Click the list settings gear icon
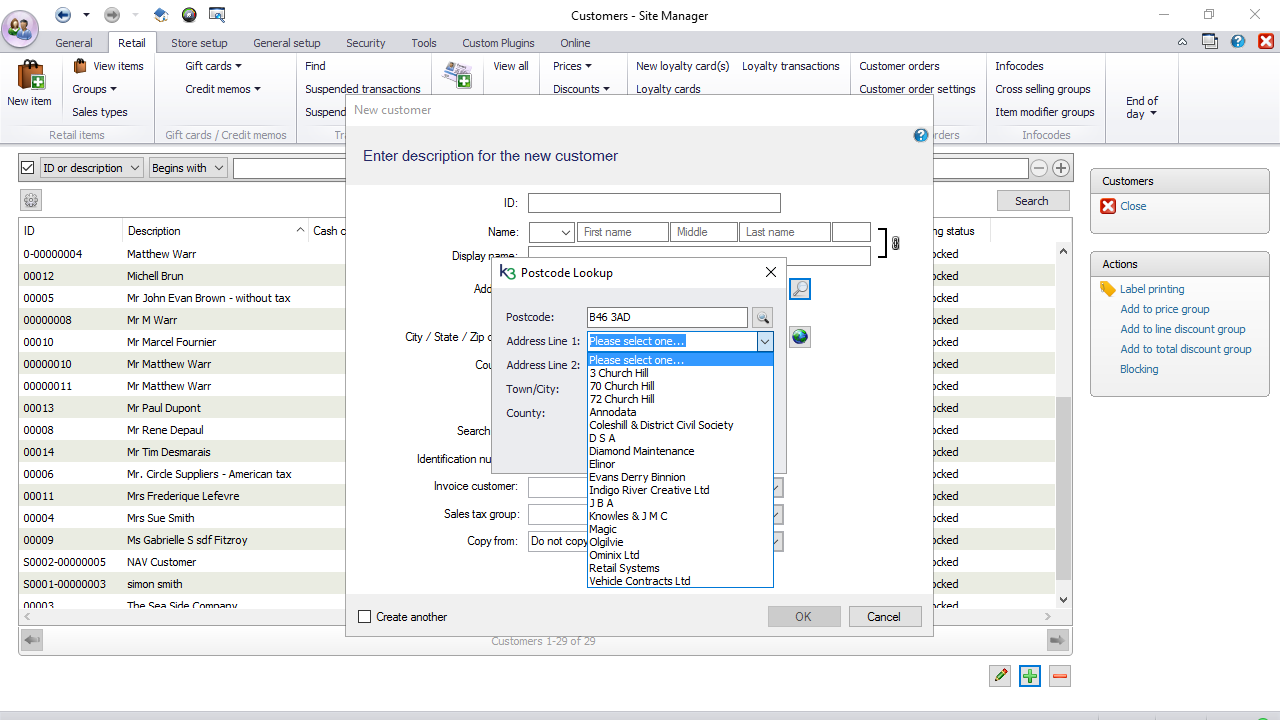 point(31,201)
